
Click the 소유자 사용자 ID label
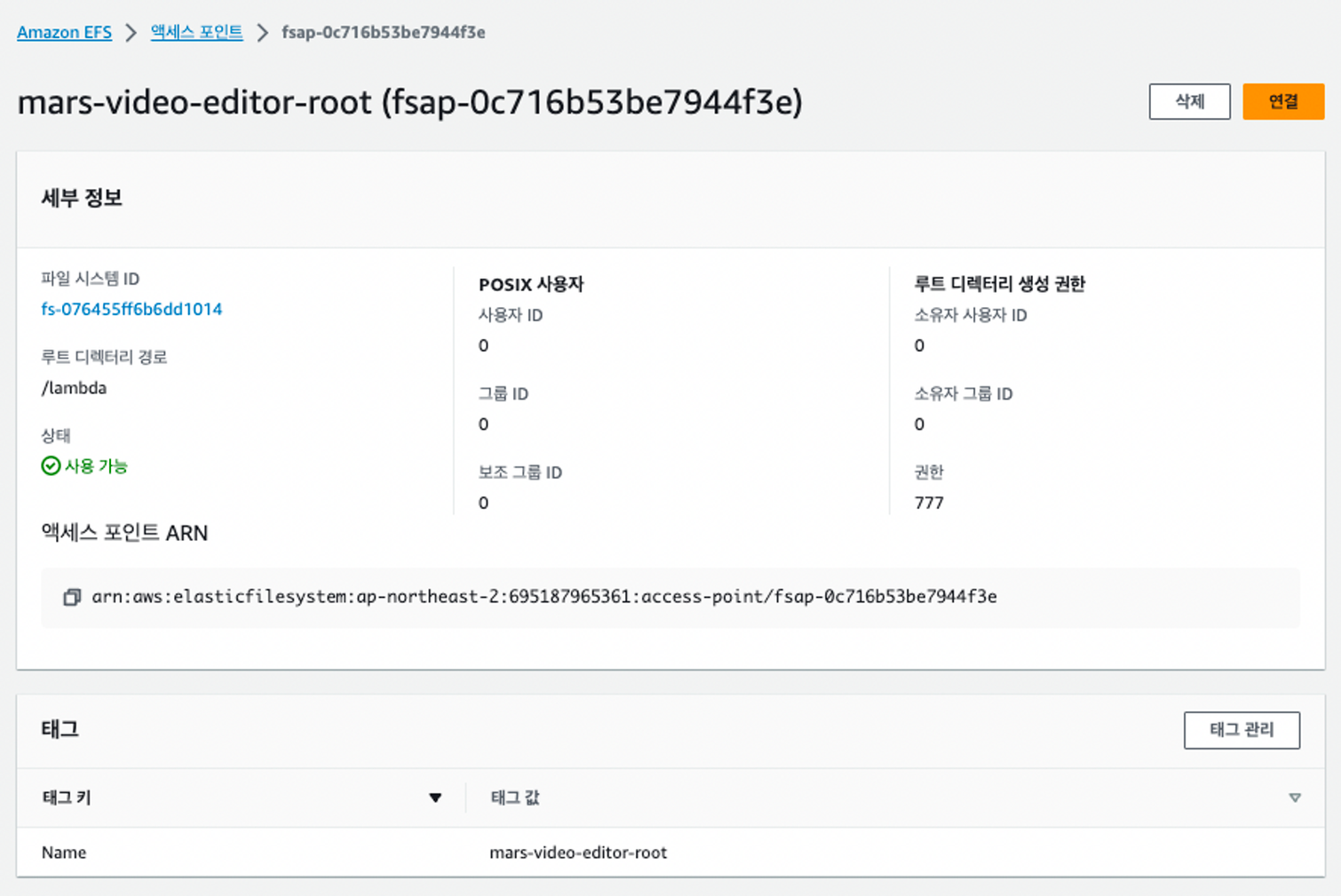(x=971, y=315)
